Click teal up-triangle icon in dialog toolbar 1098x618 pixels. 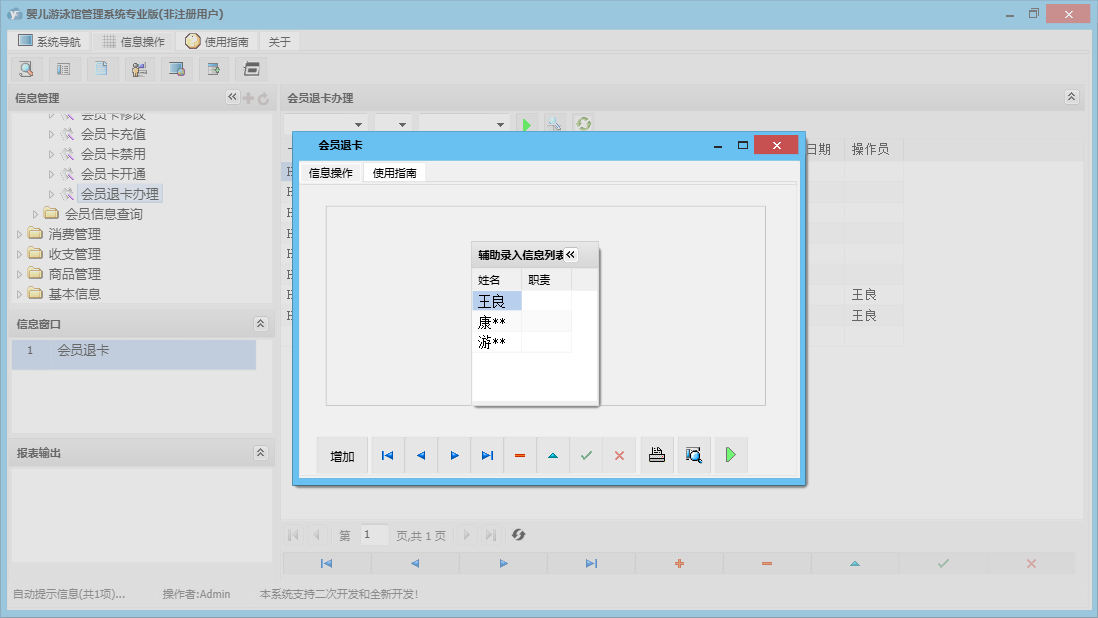pyautogui.click(x=553, y=456)
